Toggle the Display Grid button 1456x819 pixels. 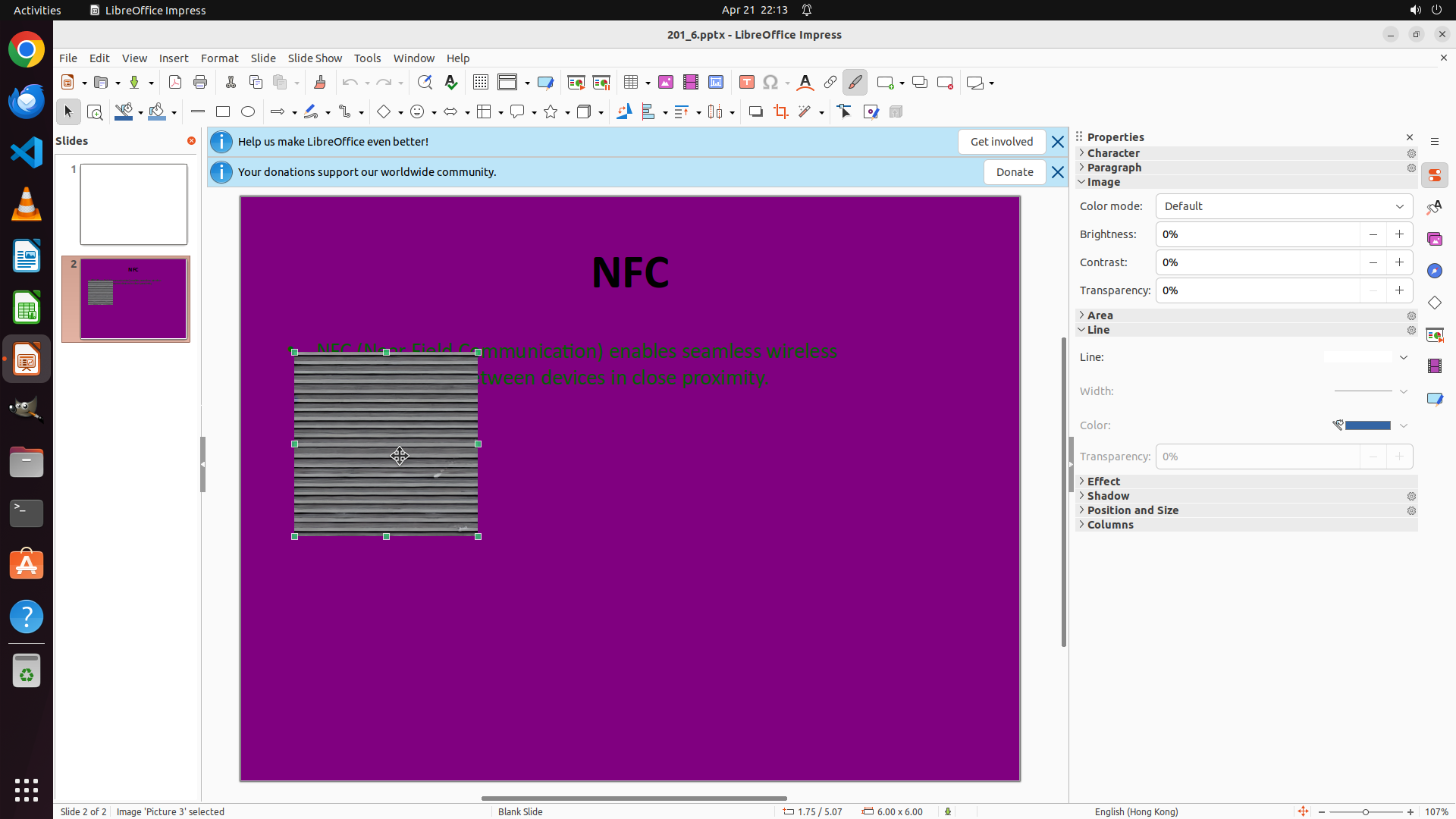(481, 83)
